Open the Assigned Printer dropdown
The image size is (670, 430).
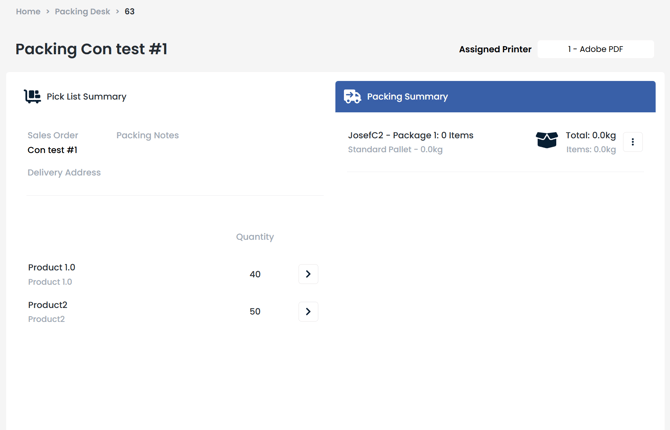(595, 49)
